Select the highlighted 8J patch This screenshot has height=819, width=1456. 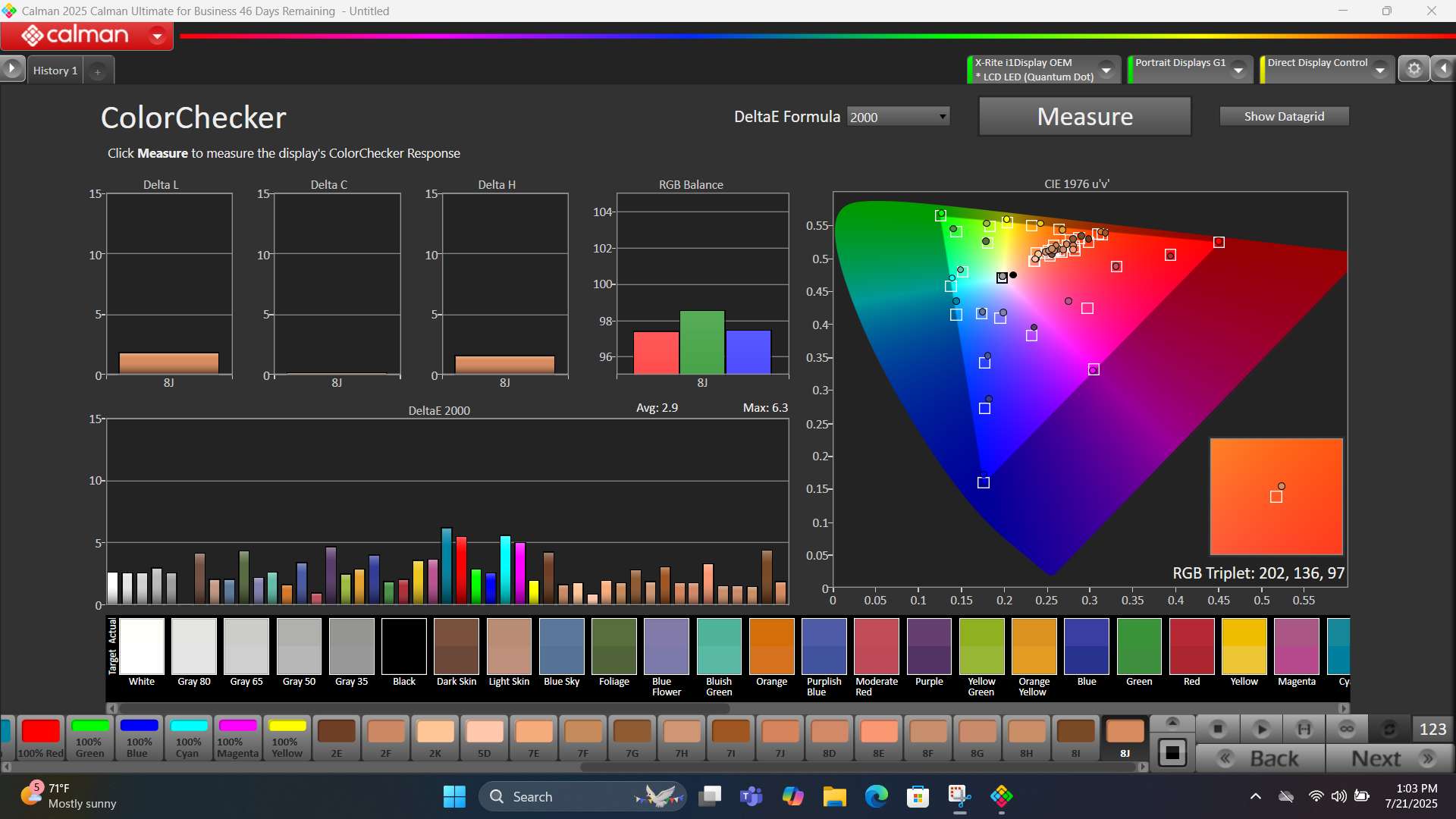(x=1125, y=738)
